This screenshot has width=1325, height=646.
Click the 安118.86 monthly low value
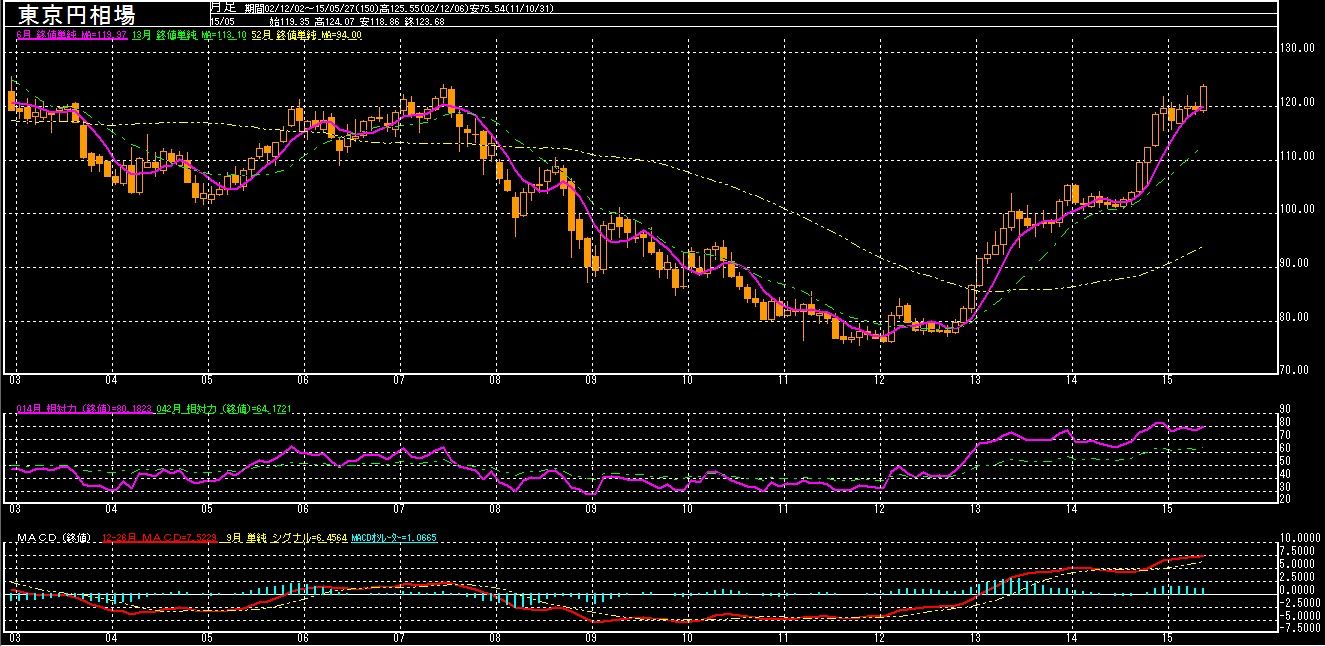pyautogui.click(x=380, y=20)
